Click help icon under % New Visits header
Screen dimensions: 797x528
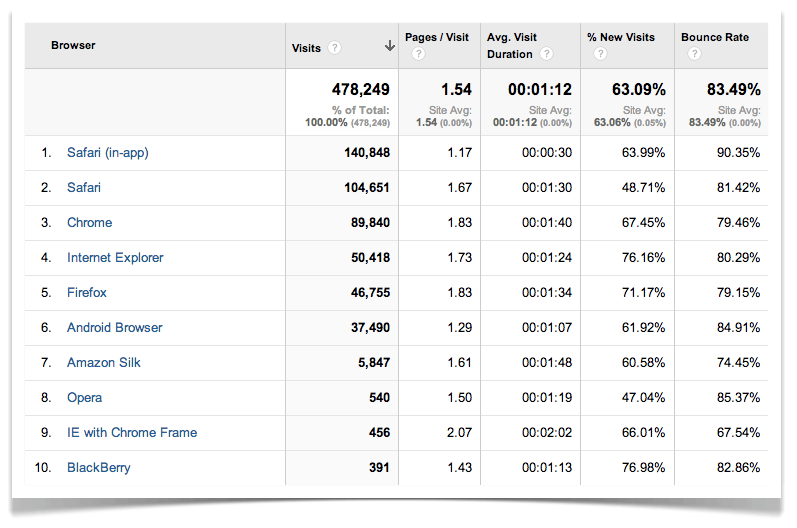tap(593, 54)
